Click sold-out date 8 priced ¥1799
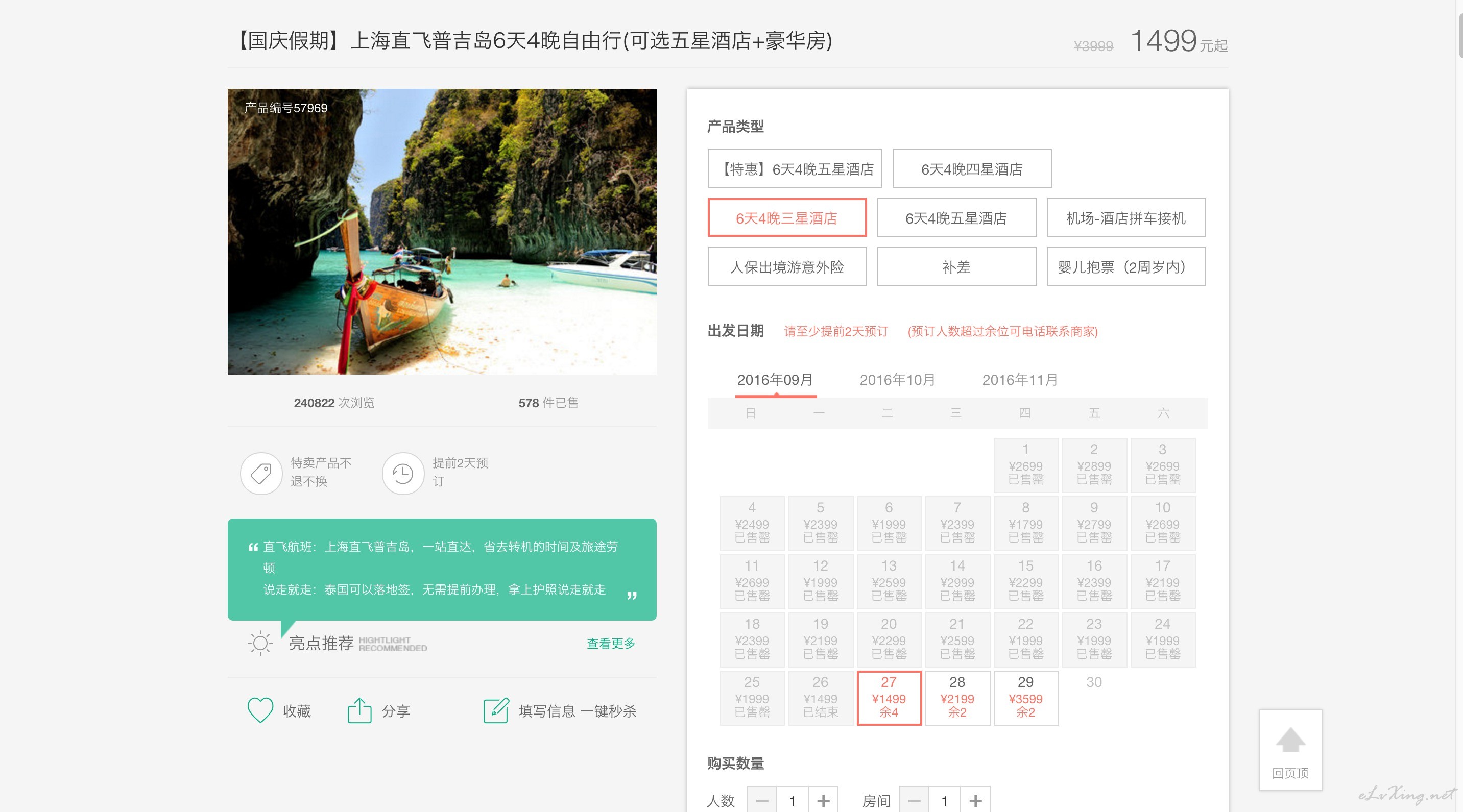Viewport: 1463px width, 812px height. pyautogui.click(x=1026, y=523)
